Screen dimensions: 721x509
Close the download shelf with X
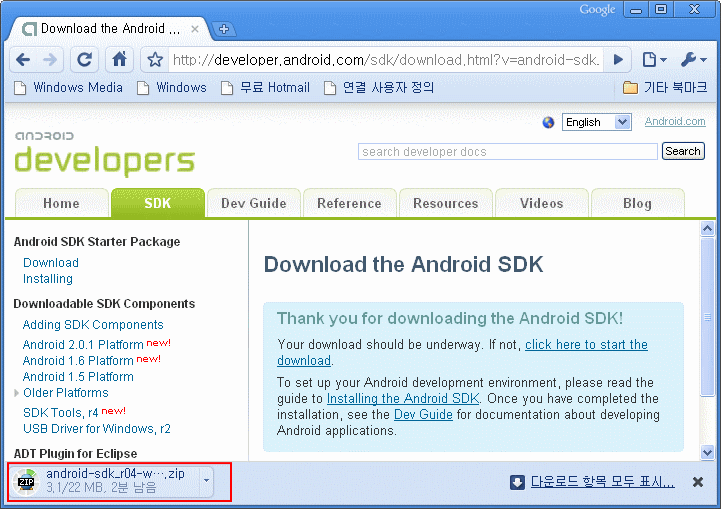point(698,482)
